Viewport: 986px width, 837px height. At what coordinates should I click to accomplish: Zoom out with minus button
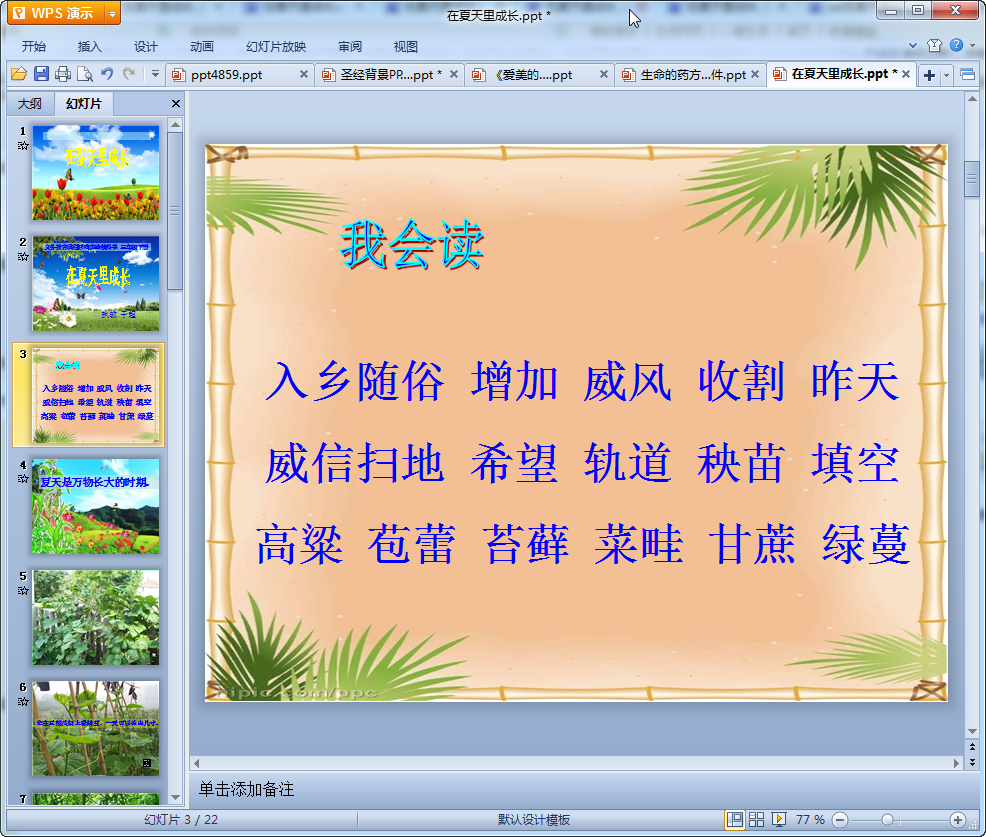coord(839,820)
